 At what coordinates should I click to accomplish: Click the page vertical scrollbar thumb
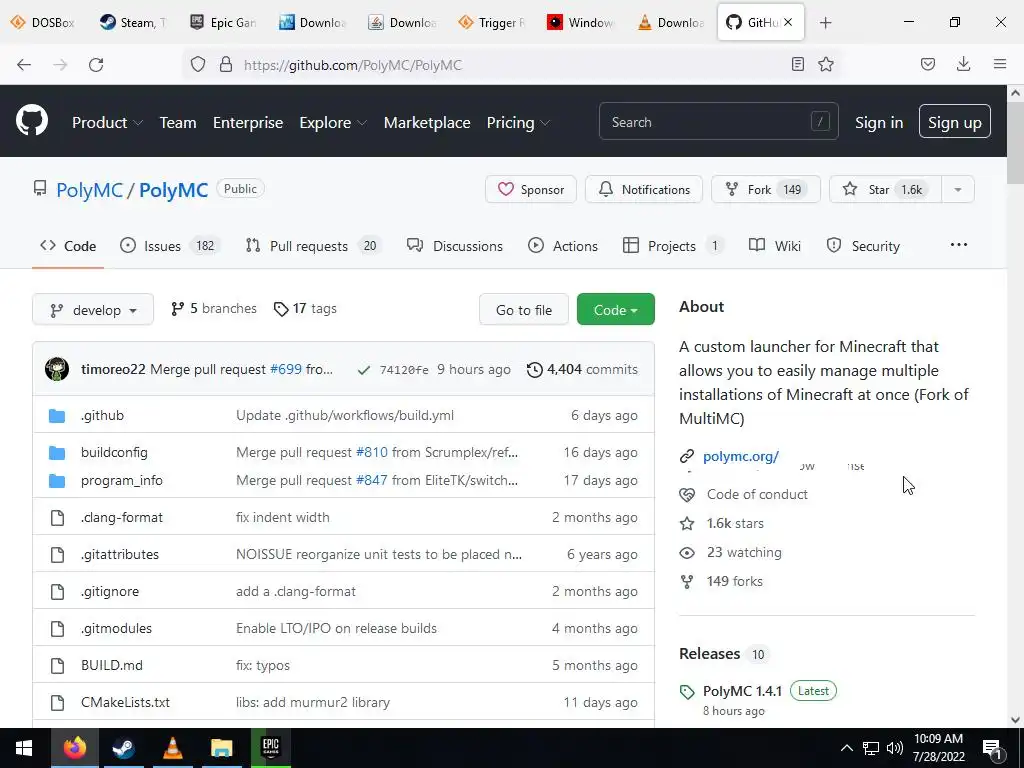coord(1015,142)
